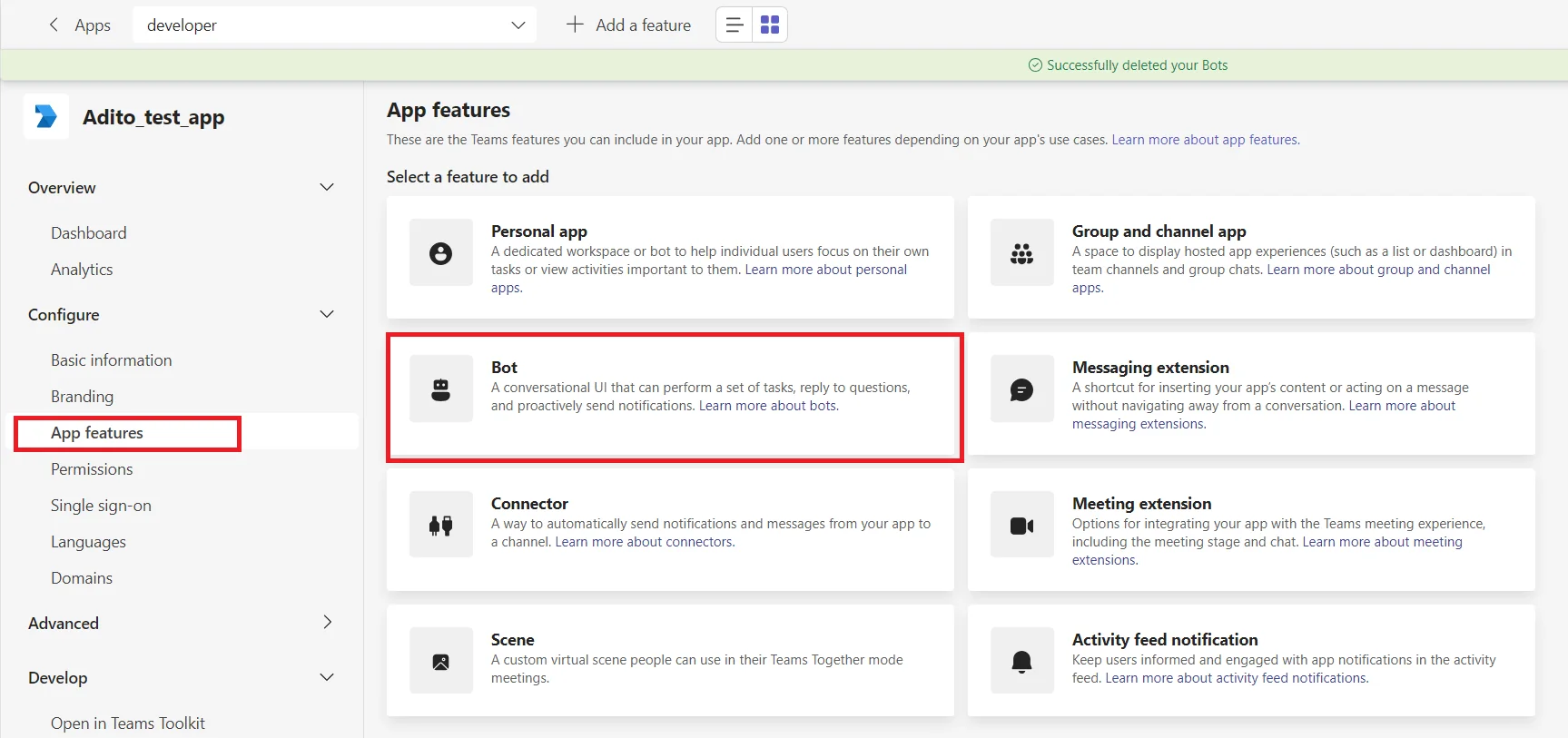This screenshot has width=1568, height=738.
Task: Click the back arrow next to Apps
Action: pos(54,25)
